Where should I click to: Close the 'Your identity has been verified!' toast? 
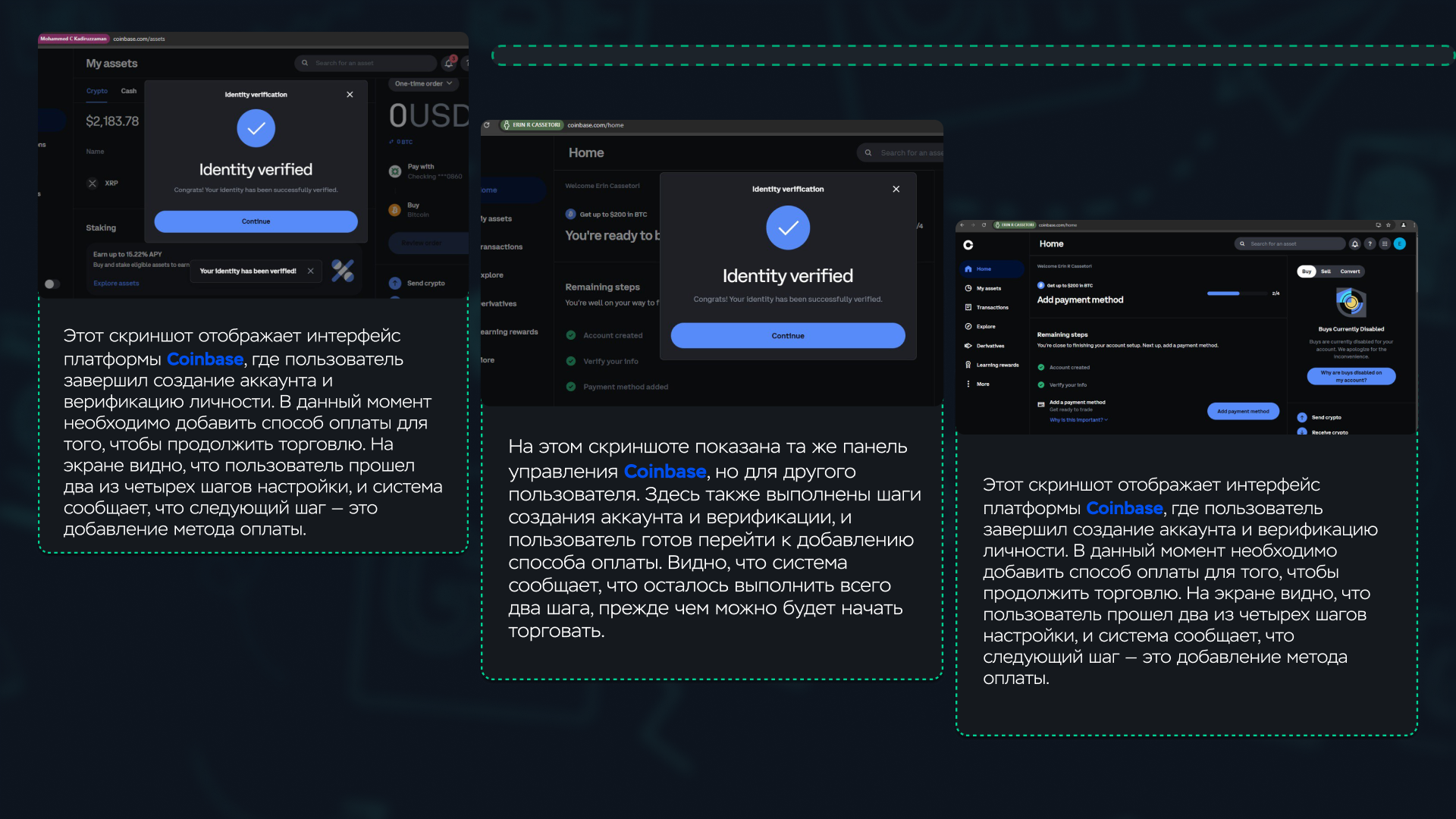click(311, 271)
